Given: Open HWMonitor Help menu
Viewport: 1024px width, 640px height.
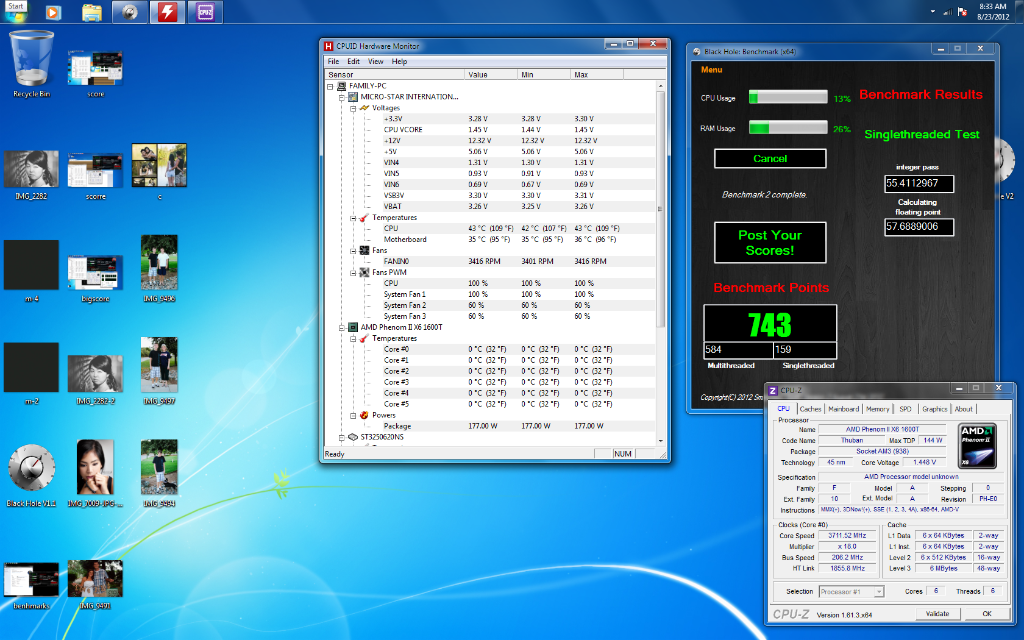Looking at the screenshot, I should pyautogui.click(x=399, y=61).
